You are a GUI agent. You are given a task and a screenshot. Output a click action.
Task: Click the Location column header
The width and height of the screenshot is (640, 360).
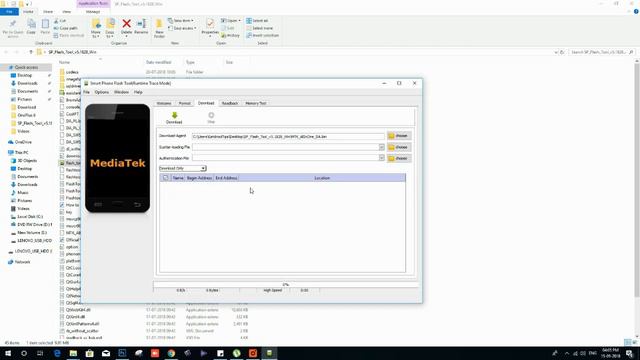[322, 178]
